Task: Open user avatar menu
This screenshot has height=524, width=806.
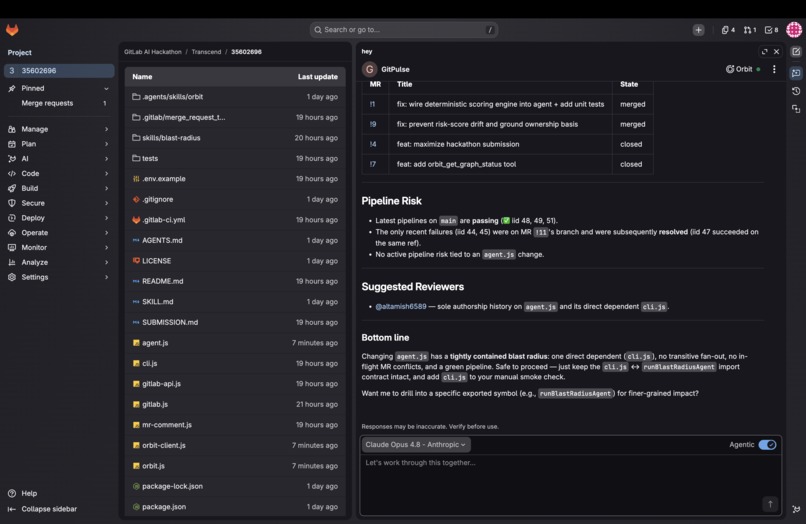Action: pyautogui.click(x=794, y=29)
